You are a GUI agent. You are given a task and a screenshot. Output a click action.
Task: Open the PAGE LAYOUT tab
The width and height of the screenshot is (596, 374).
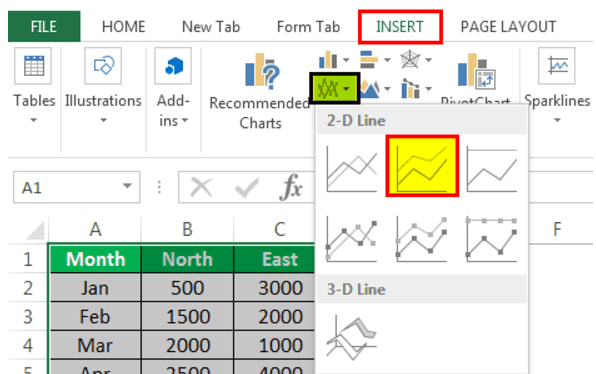(508, 27)
